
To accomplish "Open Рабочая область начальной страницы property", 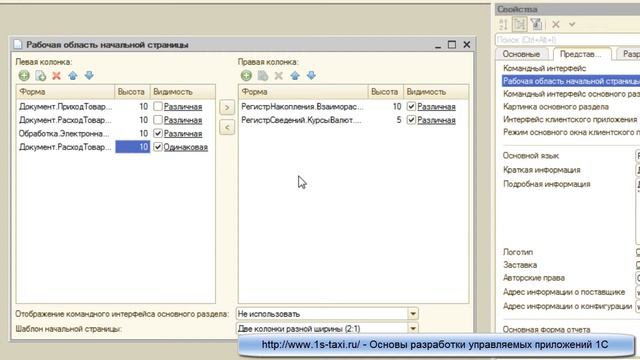I will pos(571,81).
